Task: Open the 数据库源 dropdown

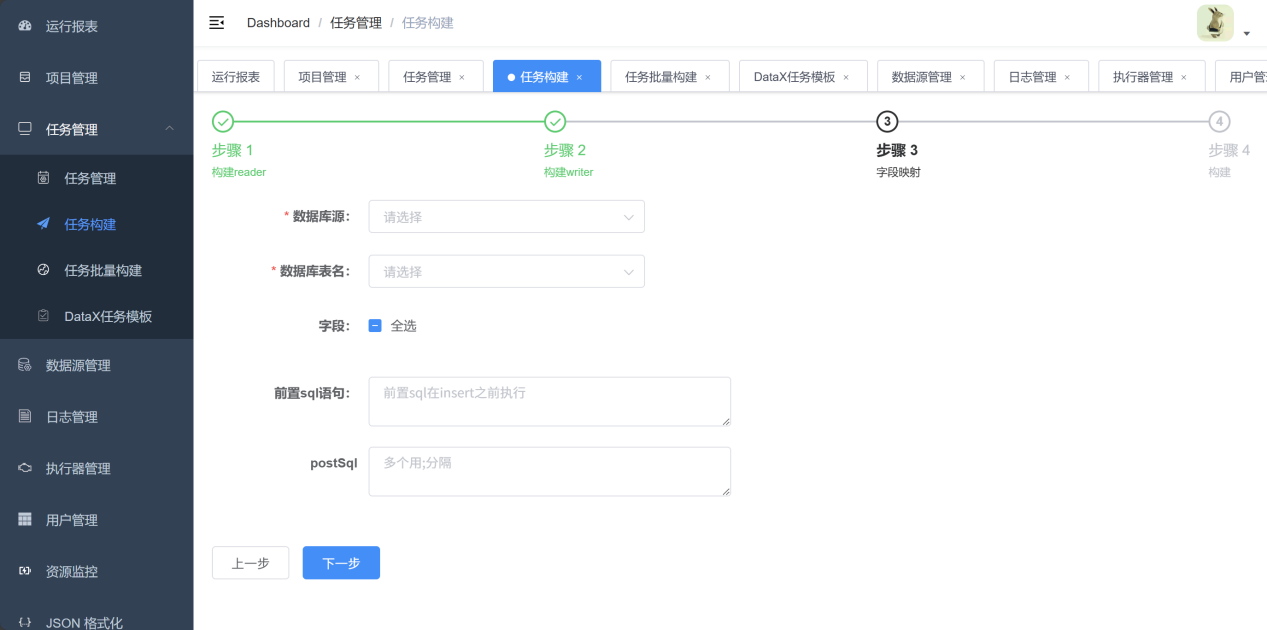Action: point(506,217)
